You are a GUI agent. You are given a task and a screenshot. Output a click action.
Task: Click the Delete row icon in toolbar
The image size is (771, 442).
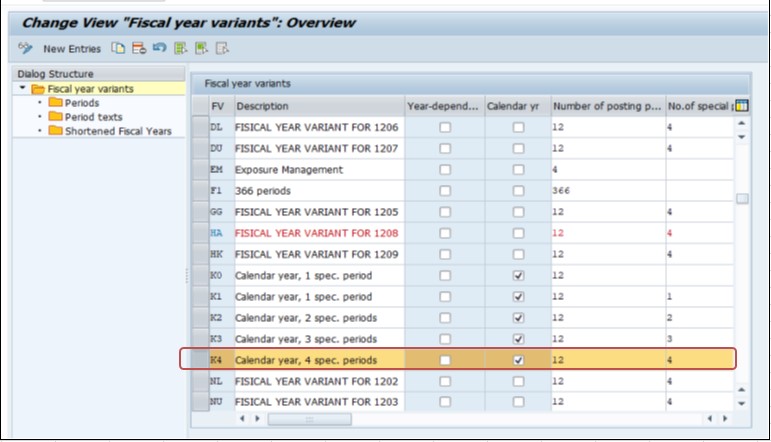pyautogui.click(x=139, y=48)
